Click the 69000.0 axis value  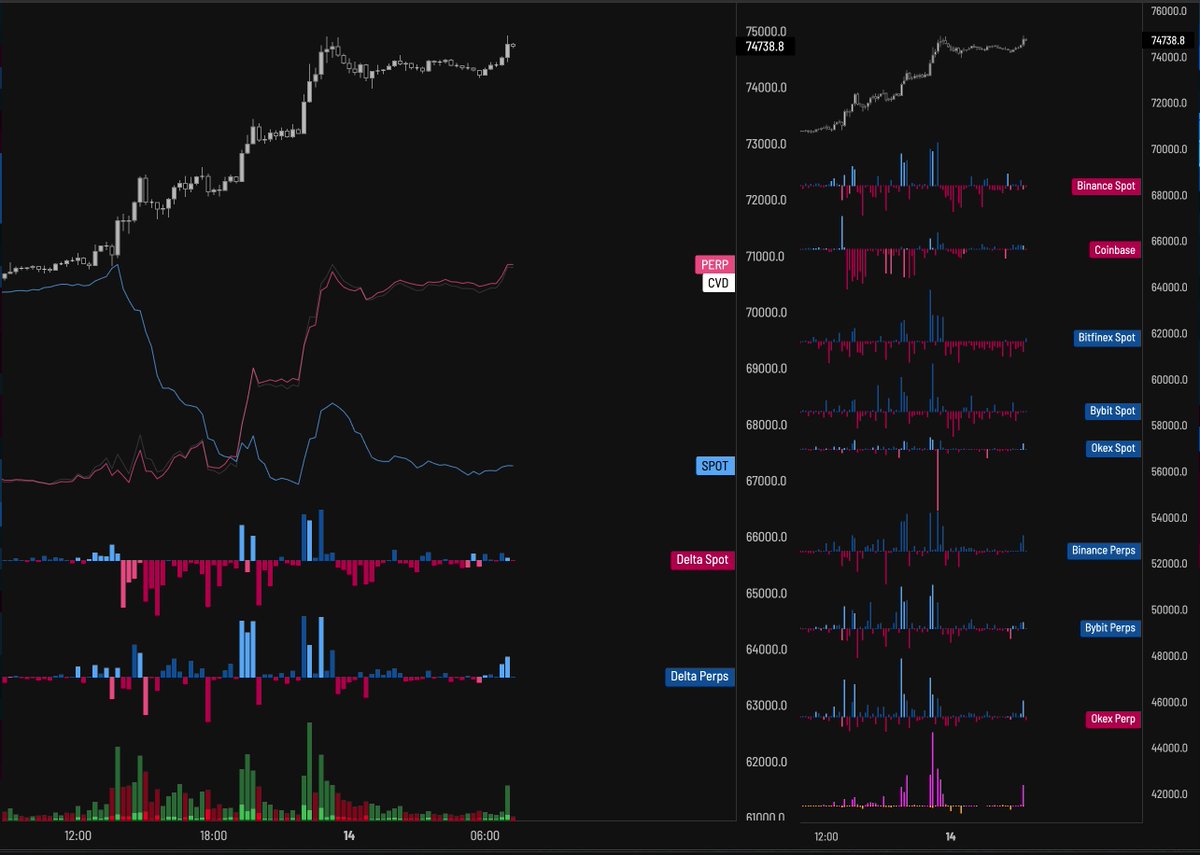click(x=766, y=369)
